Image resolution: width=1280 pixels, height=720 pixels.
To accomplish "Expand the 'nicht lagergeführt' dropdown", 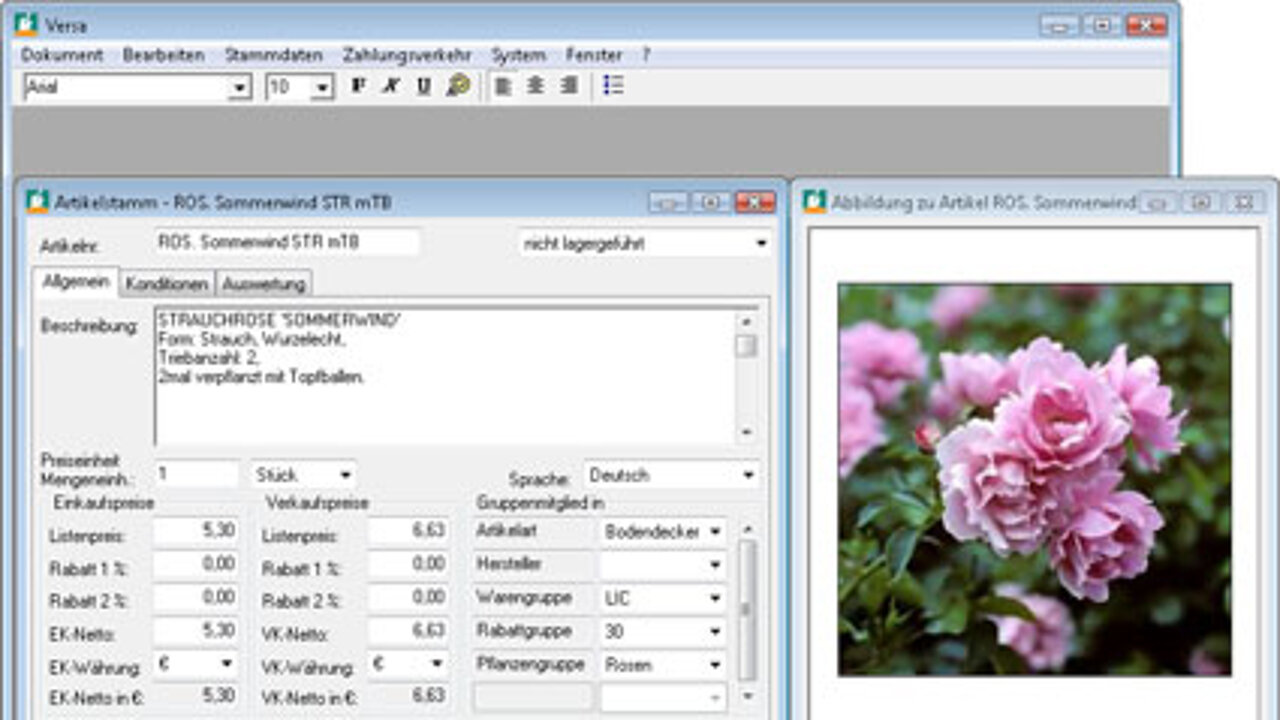I will [x=761, y=243].
